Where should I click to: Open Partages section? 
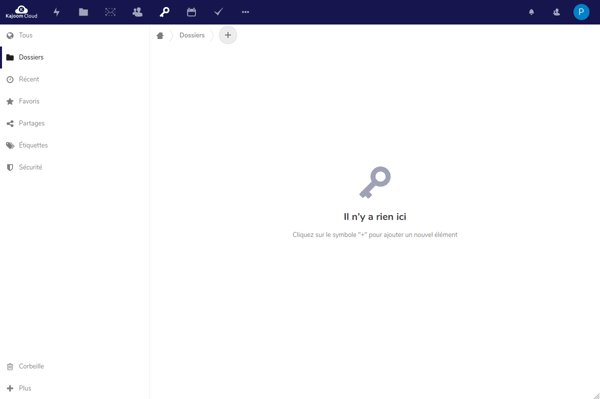tap(75, 123)
